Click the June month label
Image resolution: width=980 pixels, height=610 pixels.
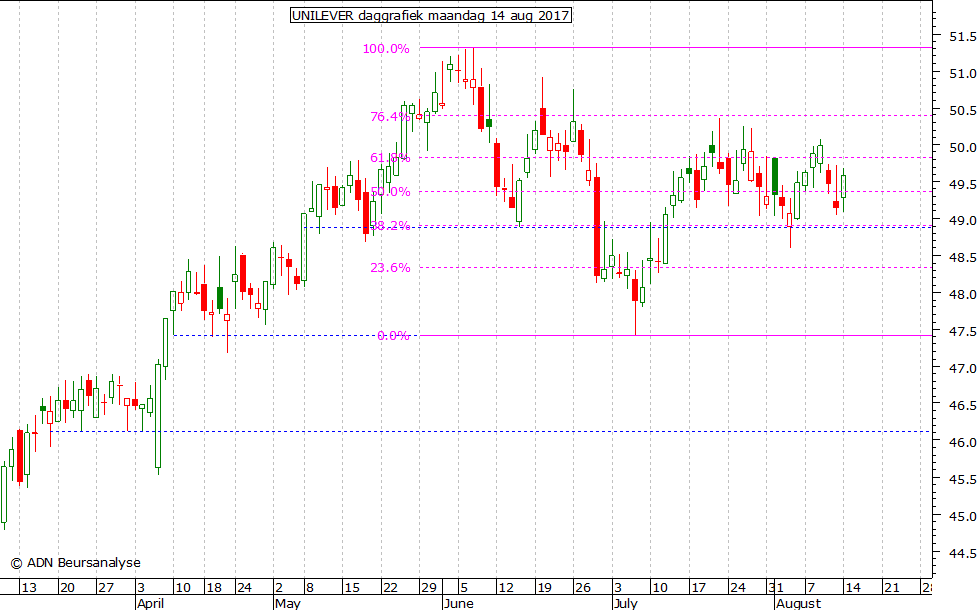point(458,603)
